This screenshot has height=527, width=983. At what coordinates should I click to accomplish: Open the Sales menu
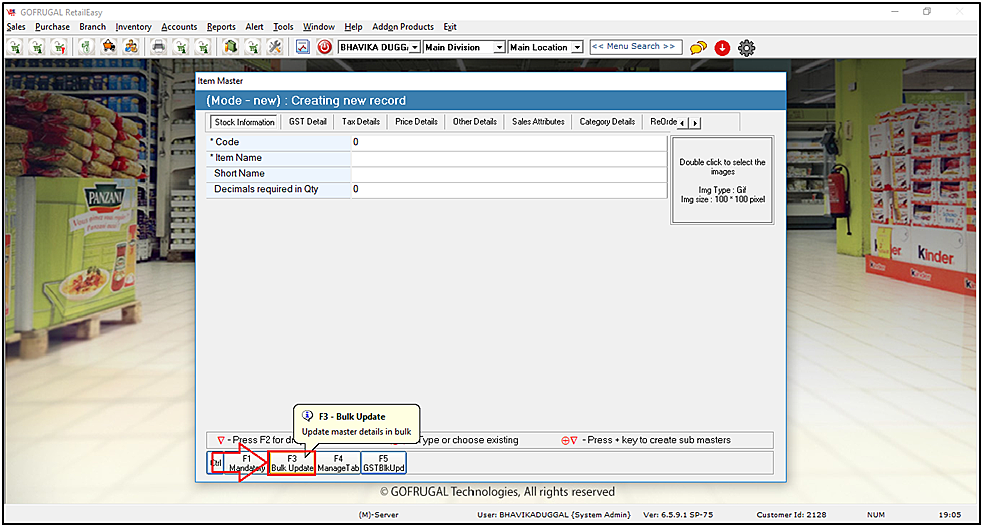point(16,27)
